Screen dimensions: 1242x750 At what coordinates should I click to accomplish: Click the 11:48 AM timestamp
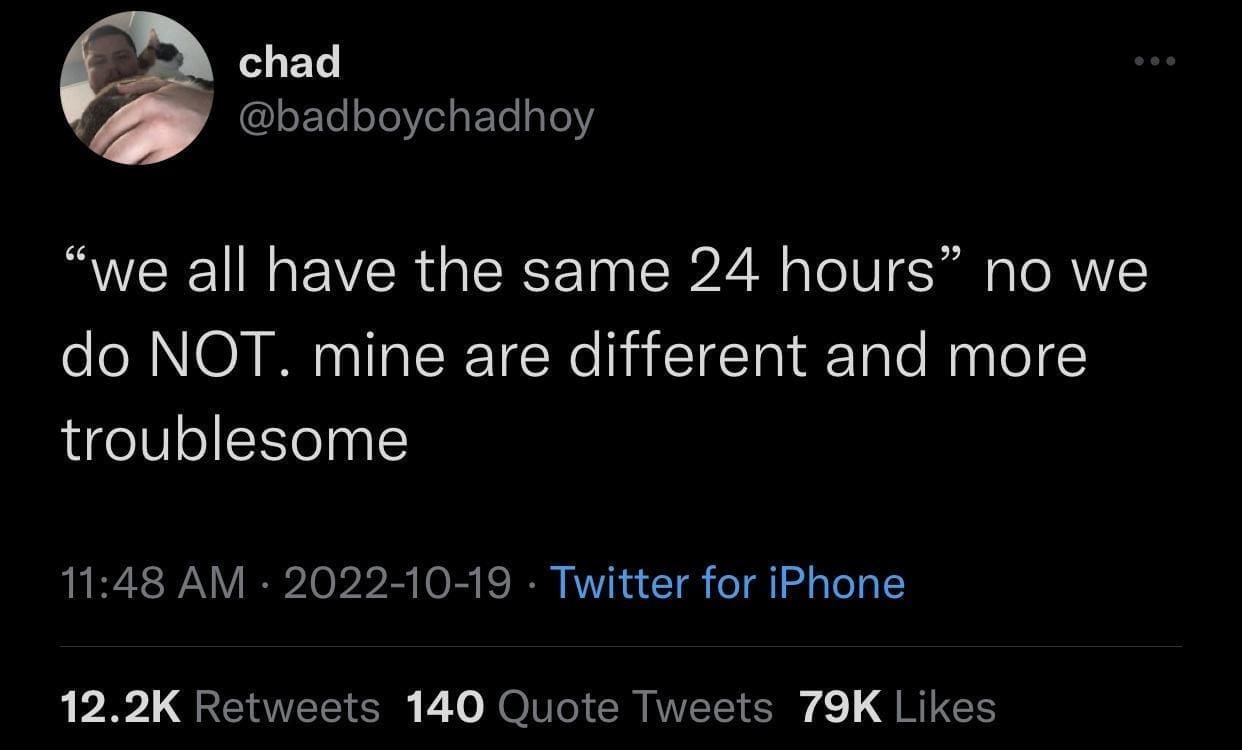pyautogui.click(x=153, y=582)
